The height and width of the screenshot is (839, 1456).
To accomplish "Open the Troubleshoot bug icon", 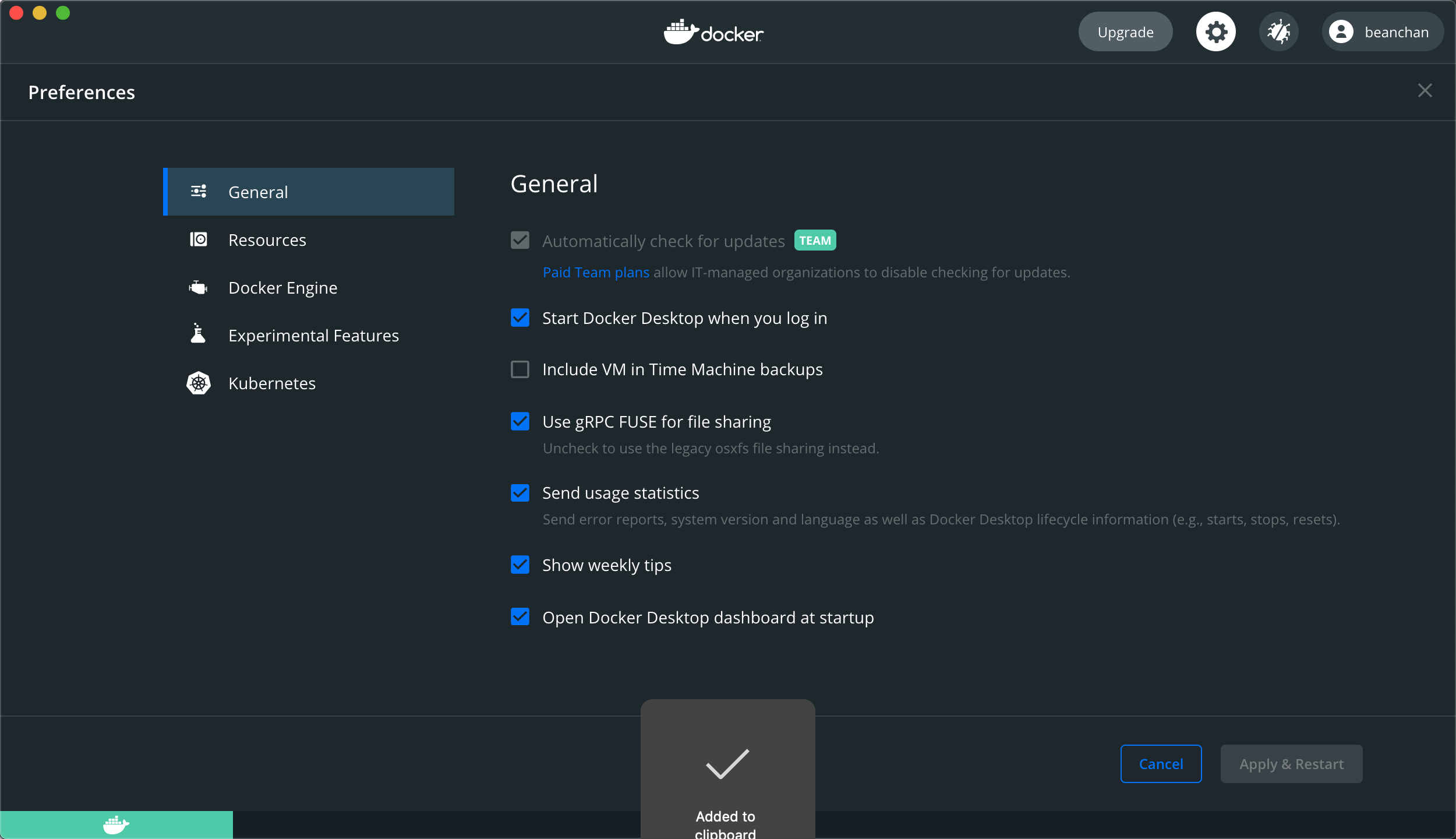I will [1278, 31].
